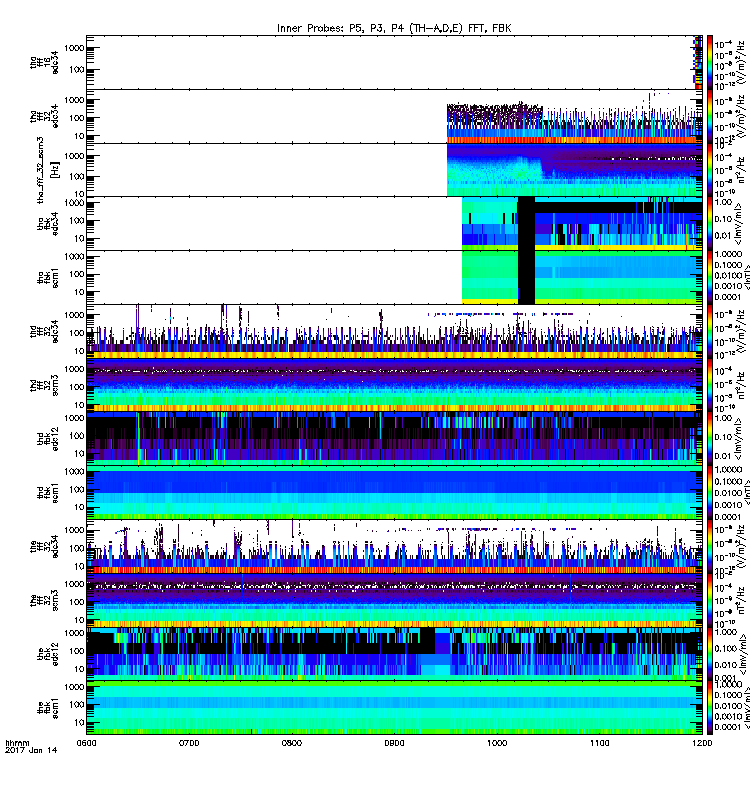750x800 pixels.
Task: Click the black data gap in tha fbk scm1 panel
Action: [527, 278]
